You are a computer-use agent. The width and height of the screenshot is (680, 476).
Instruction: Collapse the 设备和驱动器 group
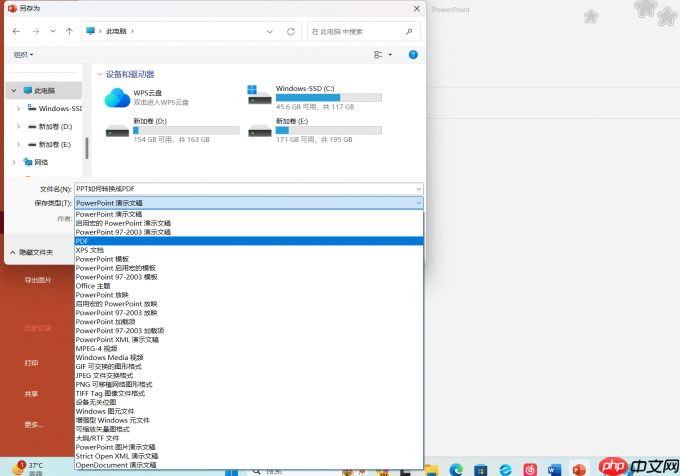(x=100, y=74)
